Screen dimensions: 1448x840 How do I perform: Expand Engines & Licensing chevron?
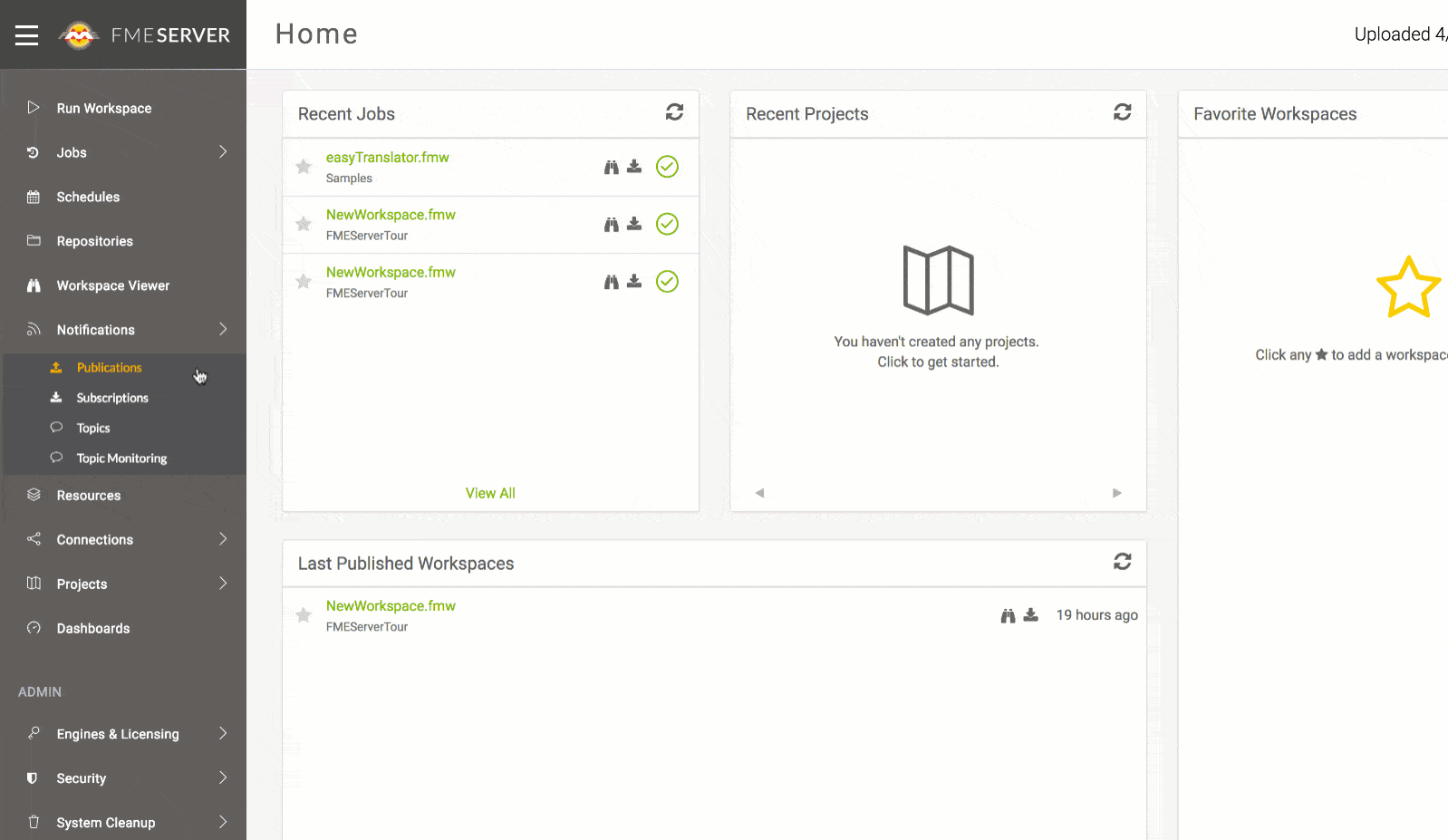(223, 733)
